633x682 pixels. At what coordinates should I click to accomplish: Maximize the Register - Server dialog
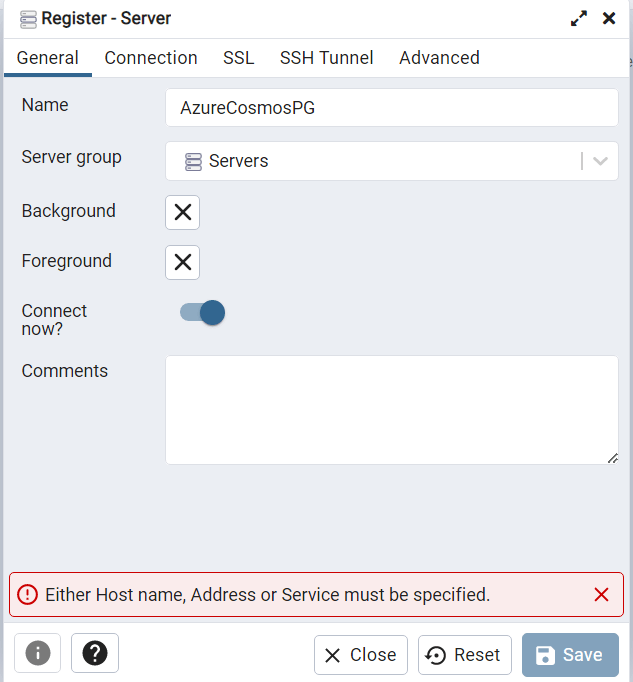(579, 18)
